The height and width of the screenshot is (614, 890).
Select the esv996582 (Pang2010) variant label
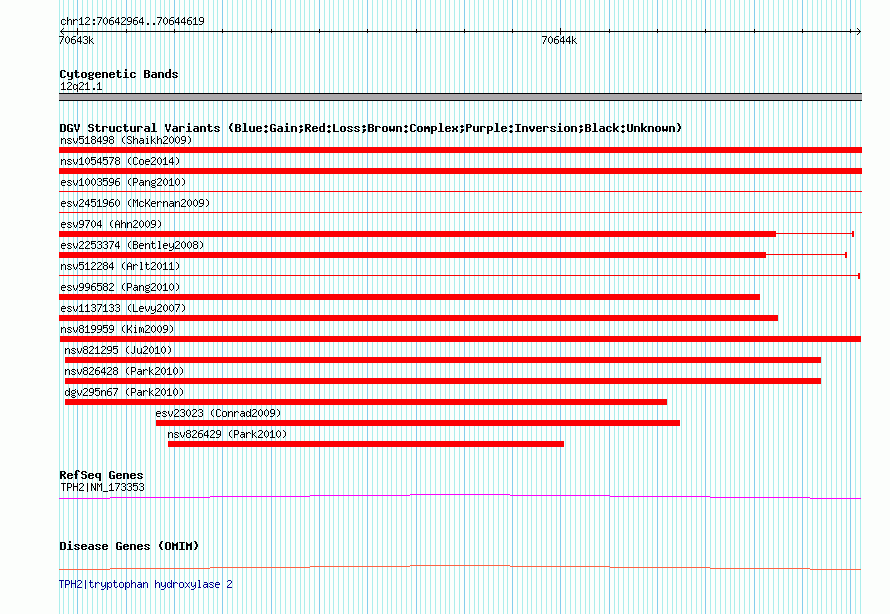click(x=120, y=287)
